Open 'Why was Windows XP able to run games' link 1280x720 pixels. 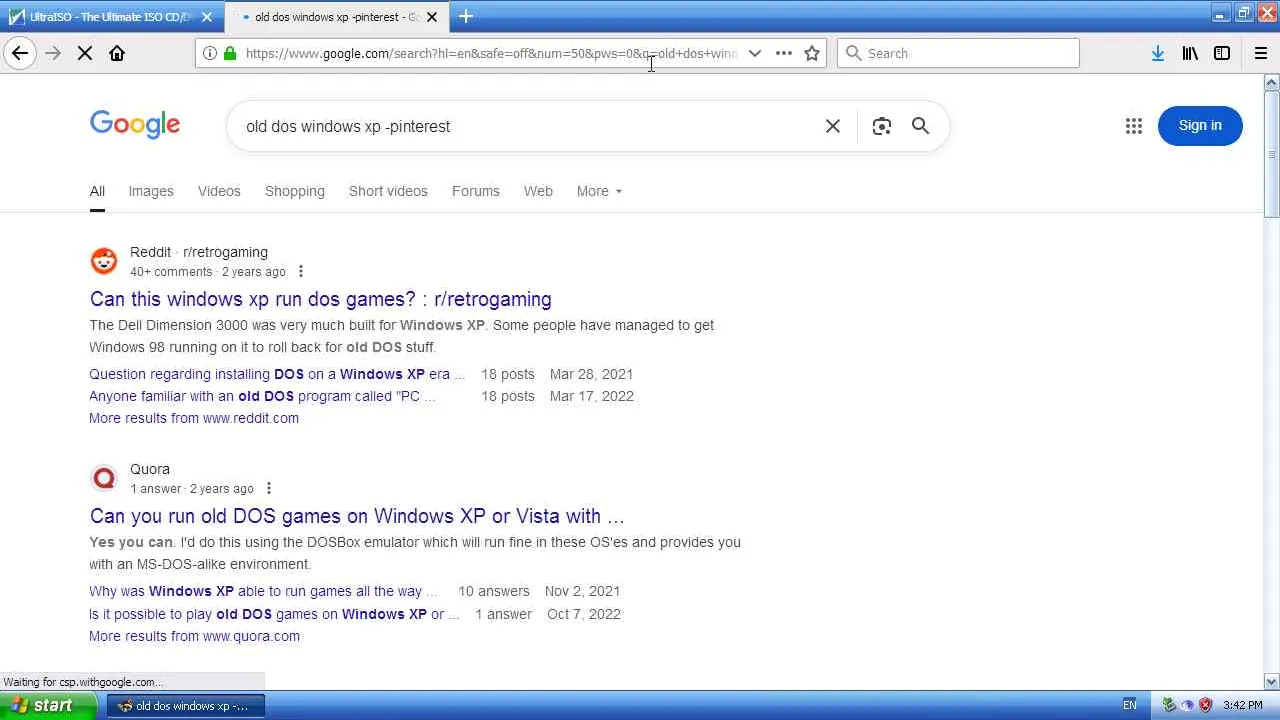point(263,591)
